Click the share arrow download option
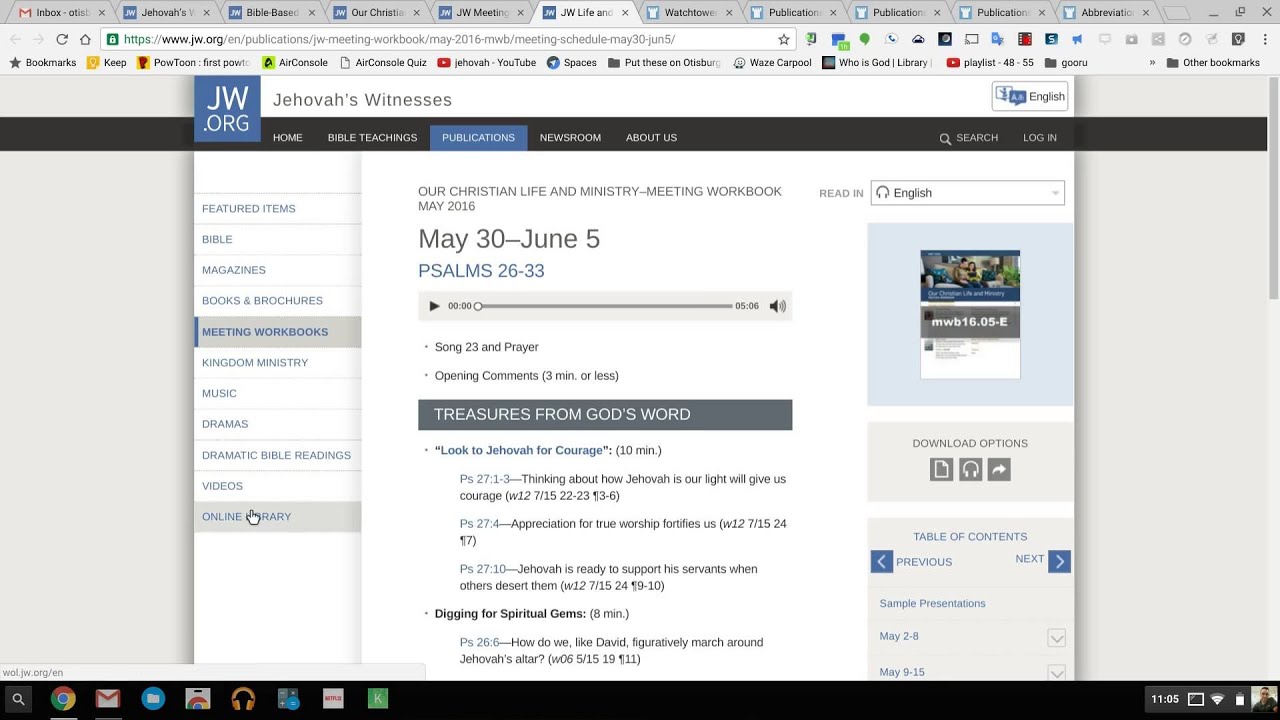Image resolution: width=1280 pixels, height=720 pixels. click(x=999, y=470)
